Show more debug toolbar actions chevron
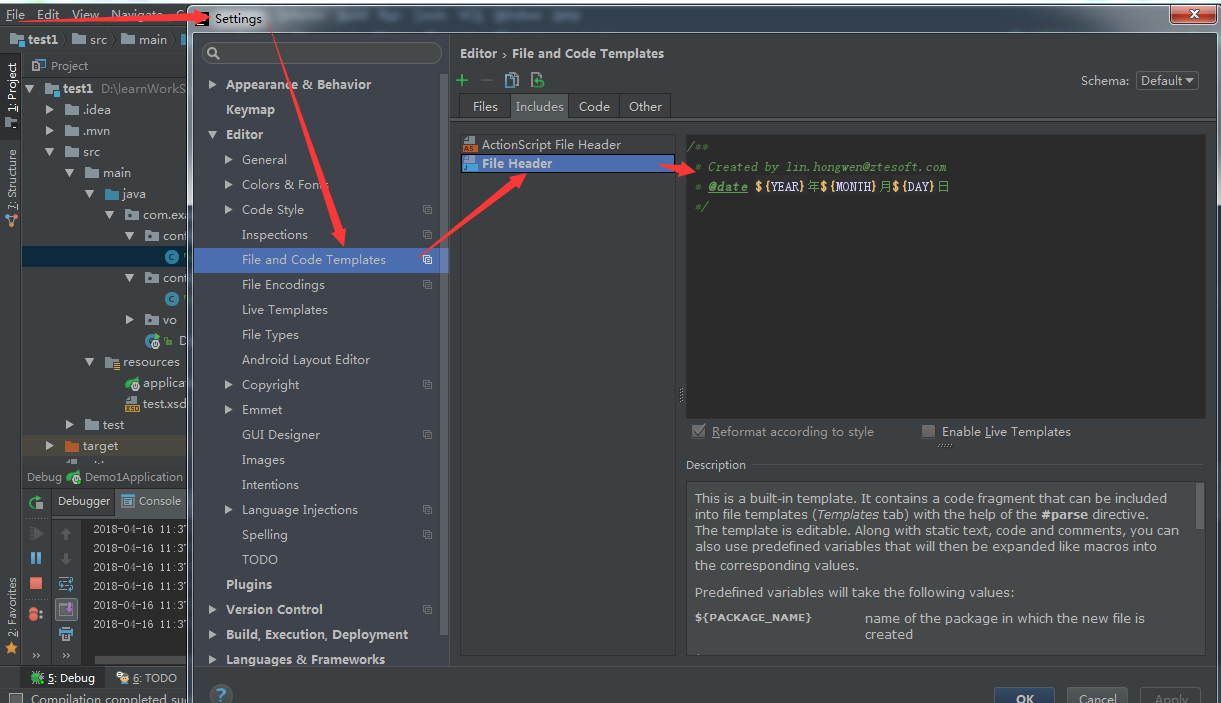 [x=36, y=656]
